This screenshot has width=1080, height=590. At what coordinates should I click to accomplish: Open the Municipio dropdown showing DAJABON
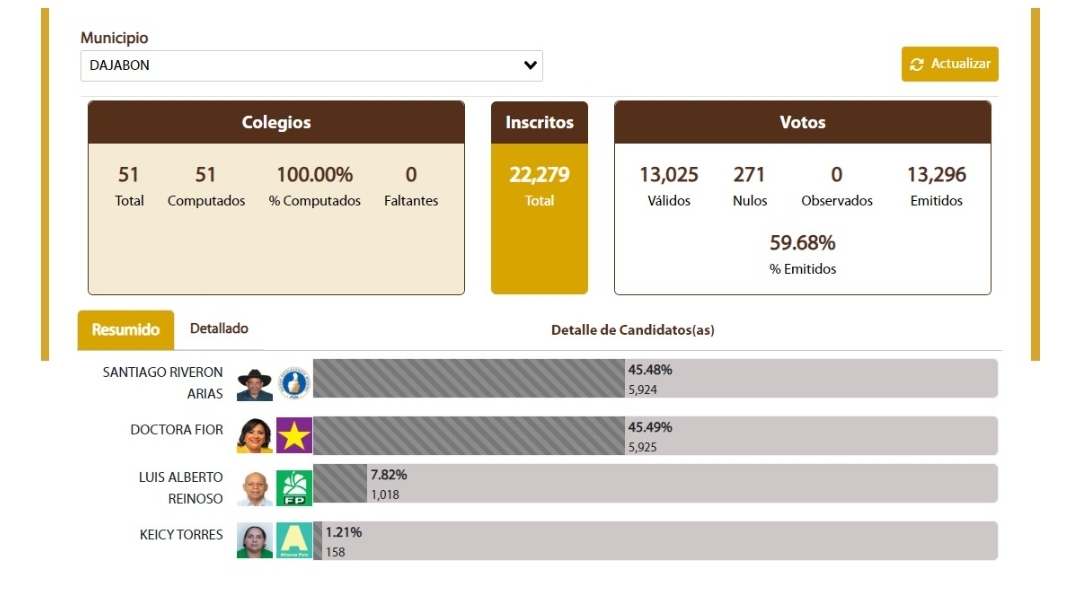tap(300, 66)
